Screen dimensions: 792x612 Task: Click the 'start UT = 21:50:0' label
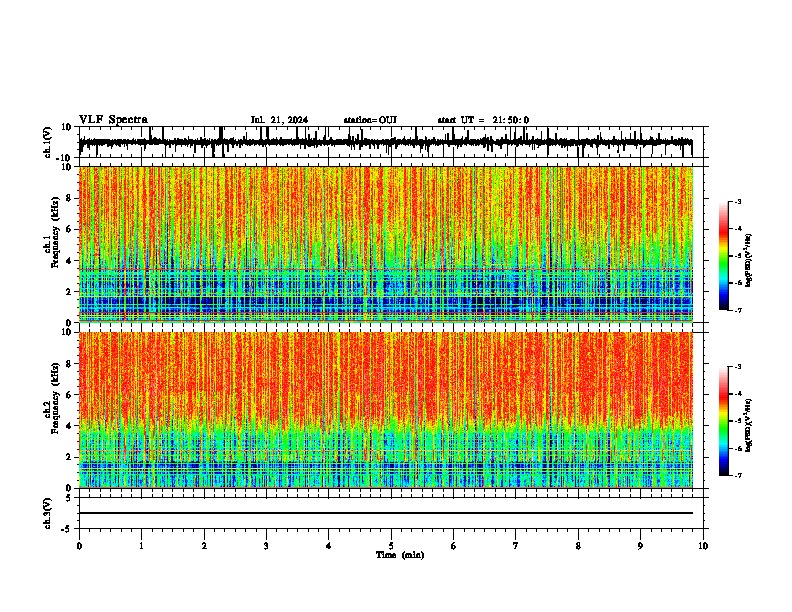tap(483, 120)
